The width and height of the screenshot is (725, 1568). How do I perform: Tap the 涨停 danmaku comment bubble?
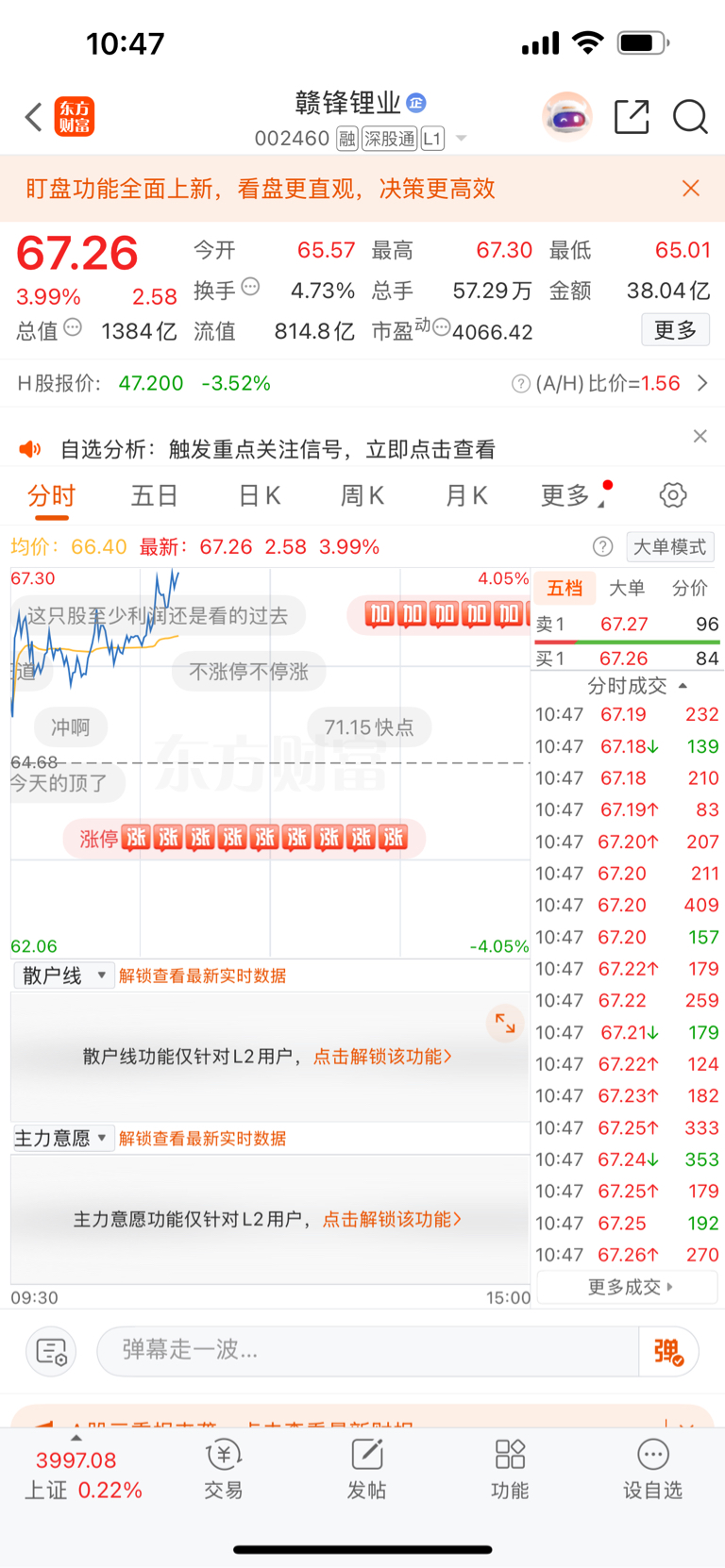[x=244, y=838]
